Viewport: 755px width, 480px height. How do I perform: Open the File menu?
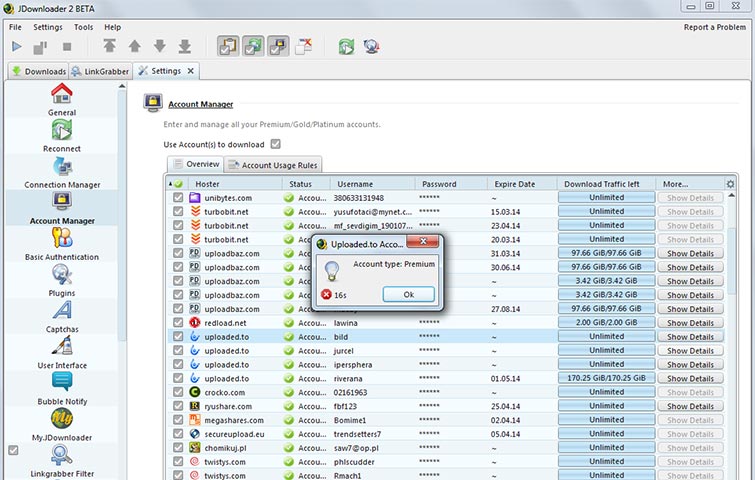tap(15, 27)
